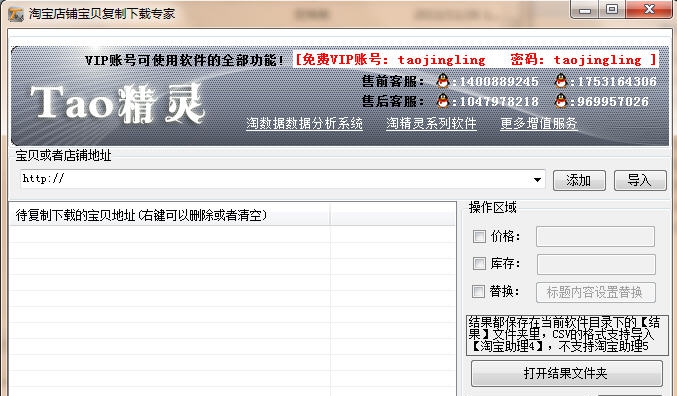This screenshot has width=677, height=396.
Task: Click the Tao精灵 logo
Action: (117, 104)
